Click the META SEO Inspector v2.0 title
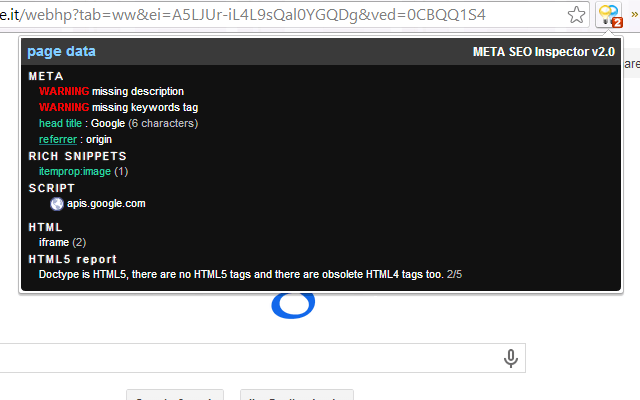The width and height of the screenshot is (640, 400). point(544,52)
